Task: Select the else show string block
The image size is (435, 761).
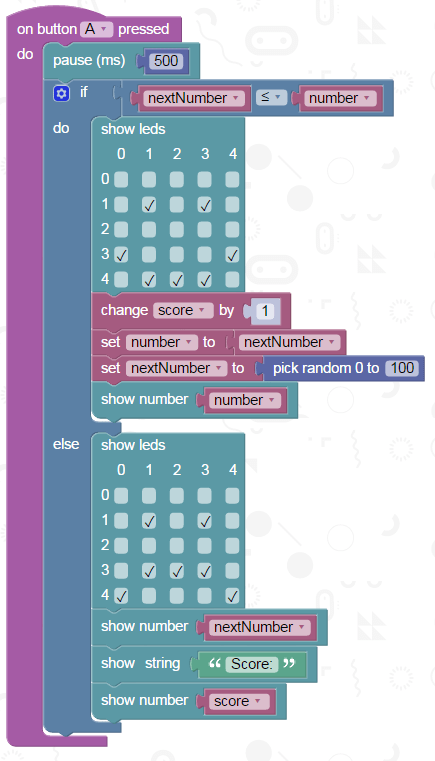Action: [204, 664]
